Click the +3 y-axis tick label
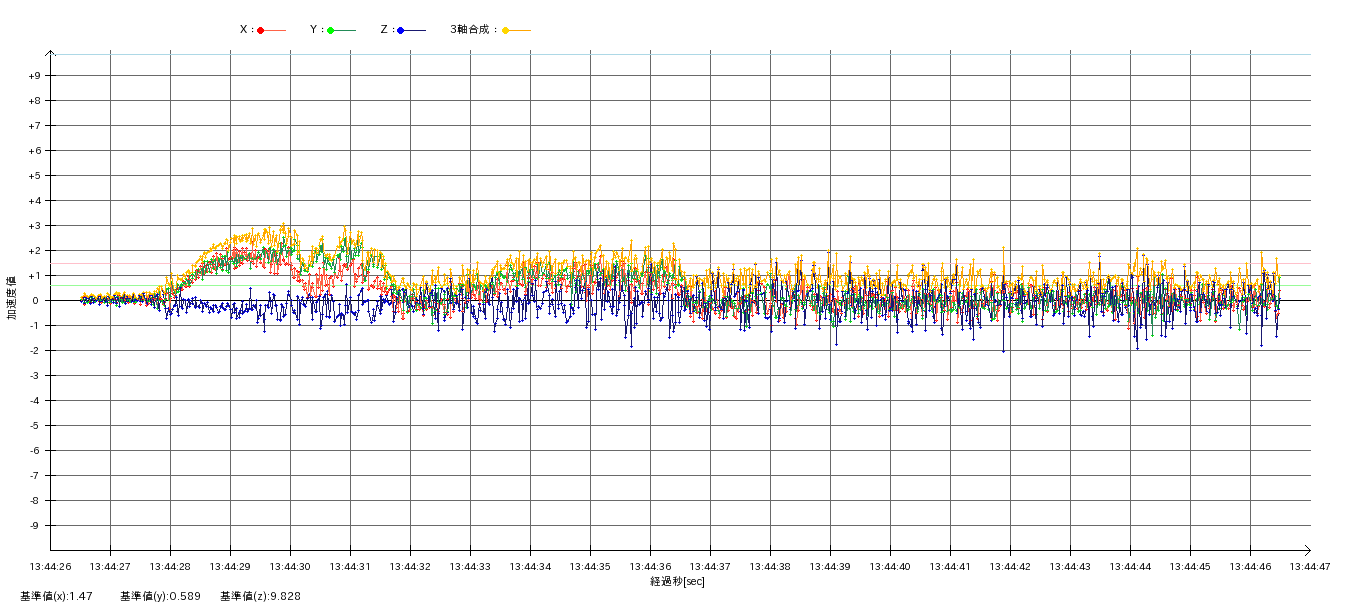The width and height of the screenshot is (1350, 610). (34, 226)
